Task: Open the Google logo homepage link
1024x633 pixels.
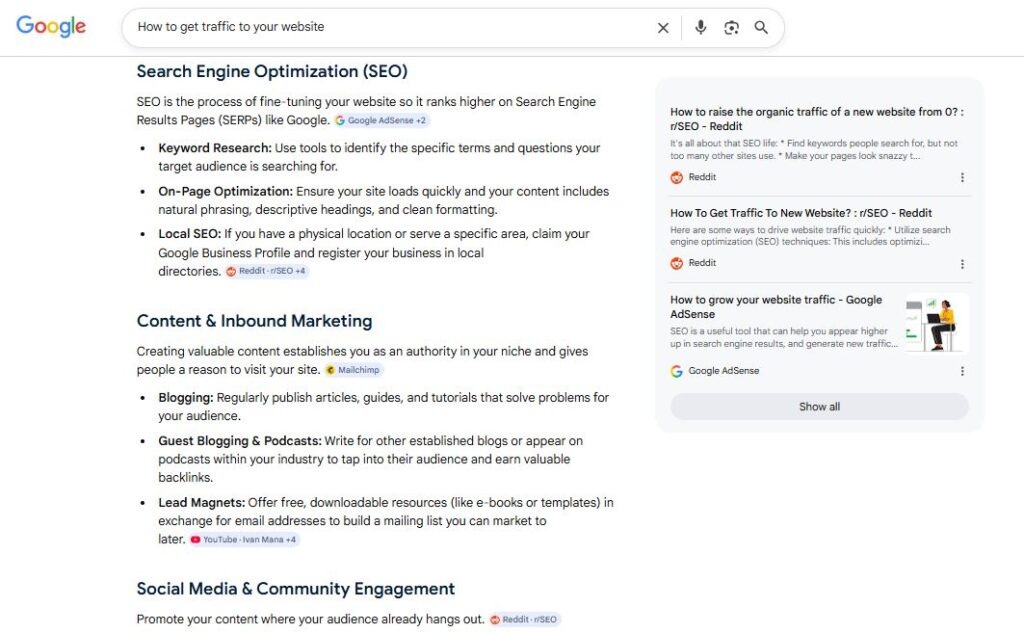Action: (x=51, y=26)
